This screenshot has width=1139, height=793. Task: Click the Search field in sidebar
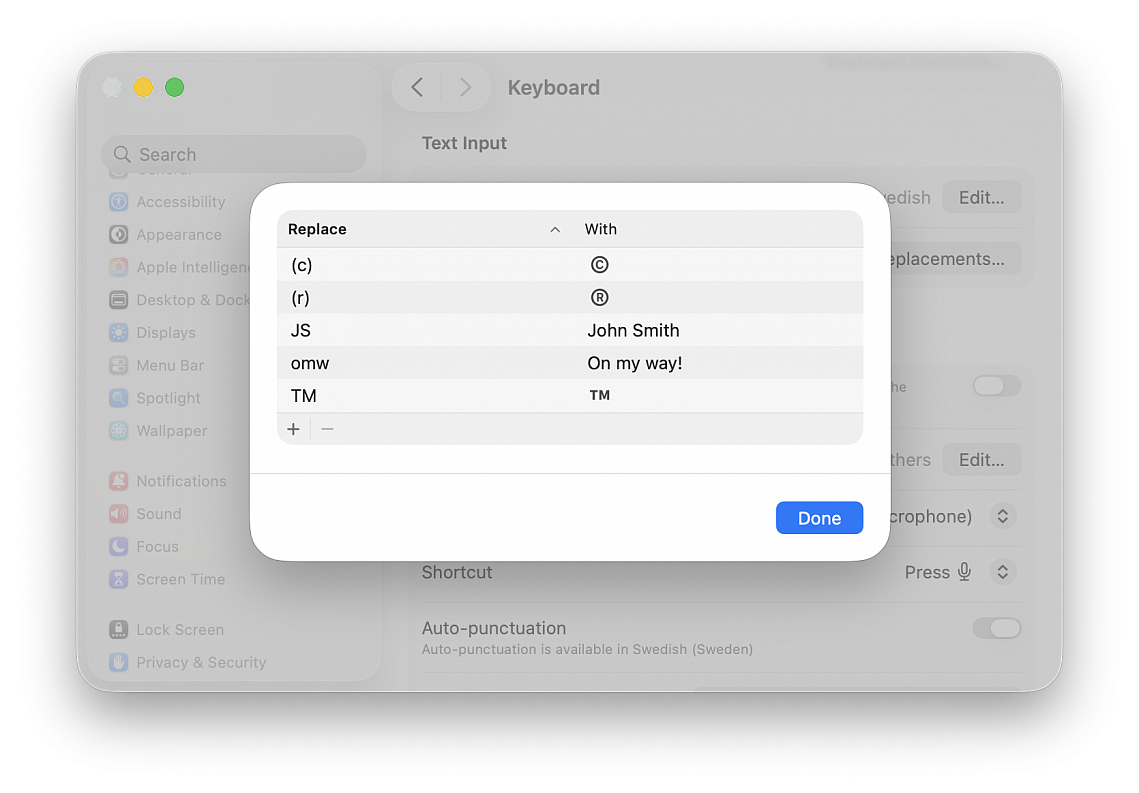click(234, 154)
